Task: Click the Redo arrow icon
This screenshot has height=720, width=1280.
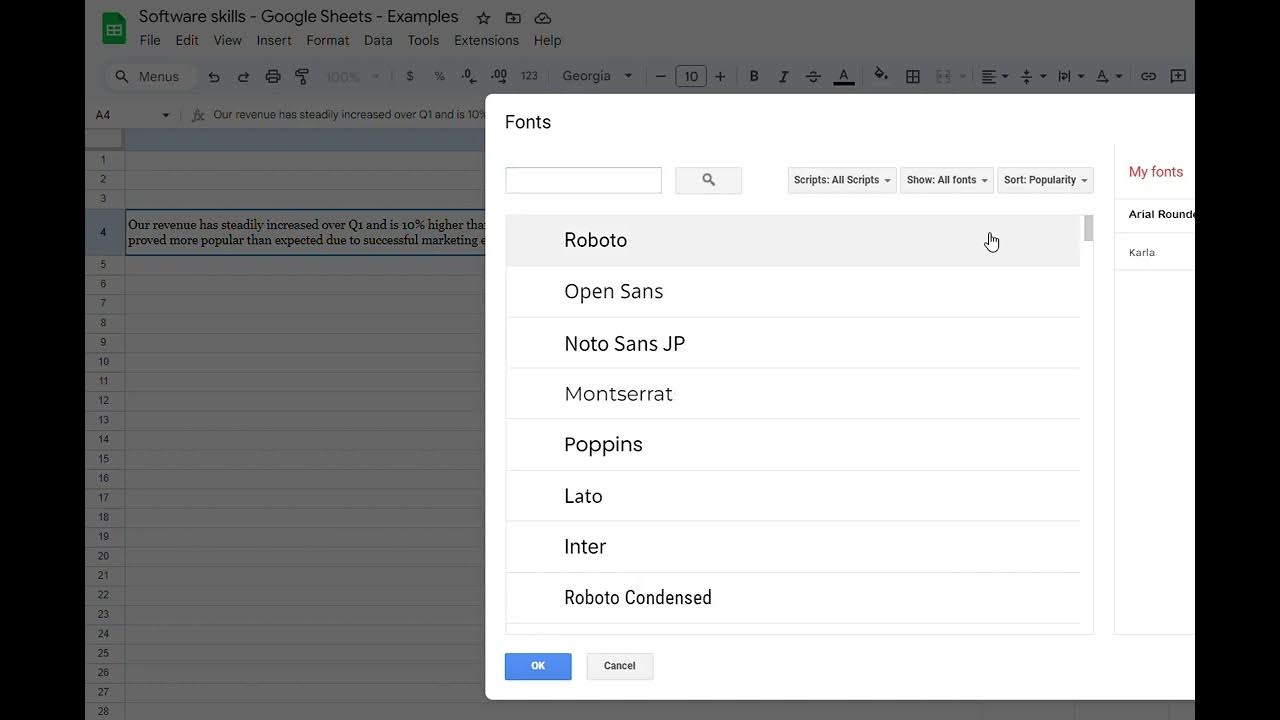Action: pos(243,76)
